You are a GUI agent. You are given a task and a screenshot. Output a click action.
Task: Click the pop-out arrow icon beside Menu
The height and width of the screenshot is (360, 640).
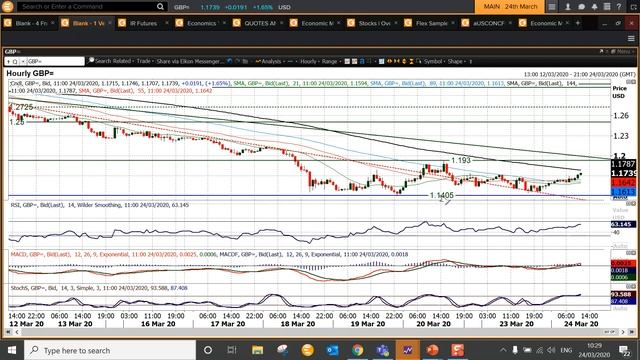coord(601,51)
